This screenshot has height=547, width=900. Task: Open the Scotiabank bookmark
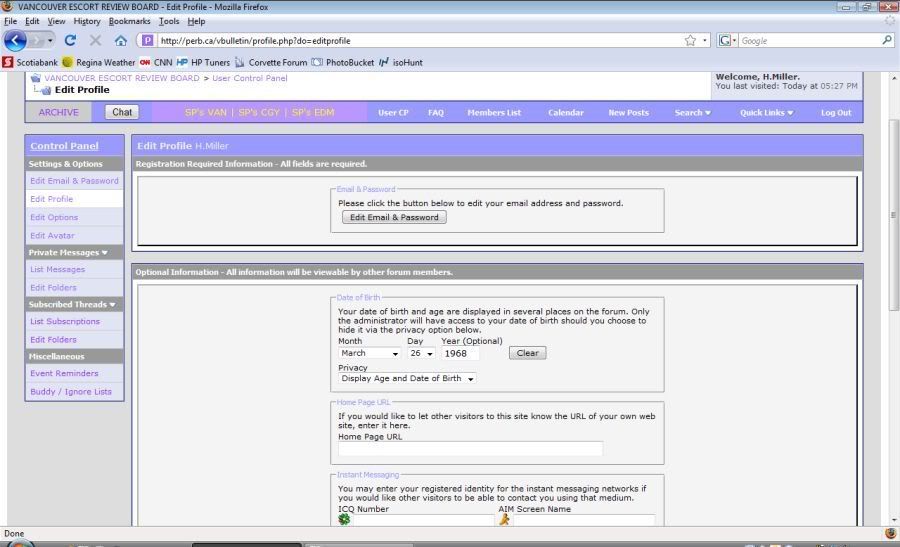point(30,62)
